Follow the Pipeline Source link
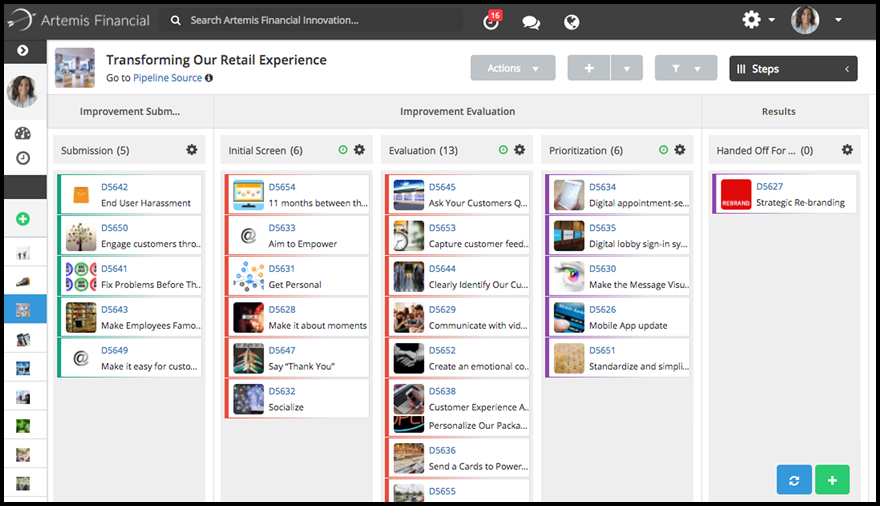880x506 pixels. (167, 78)
